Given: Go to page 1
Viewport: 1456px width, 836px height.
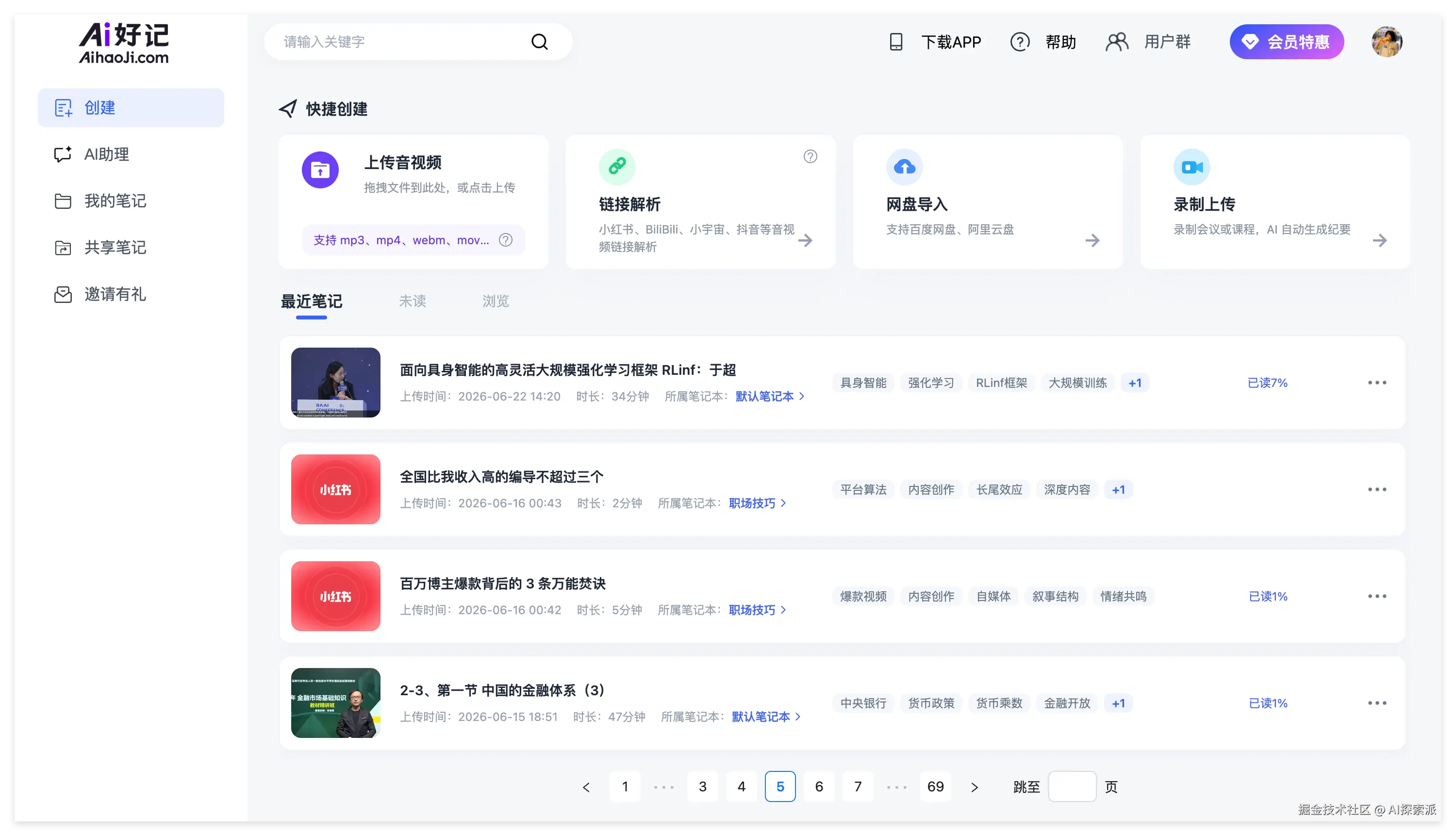Looking at the screenshot, I should [x=625, y=787].
